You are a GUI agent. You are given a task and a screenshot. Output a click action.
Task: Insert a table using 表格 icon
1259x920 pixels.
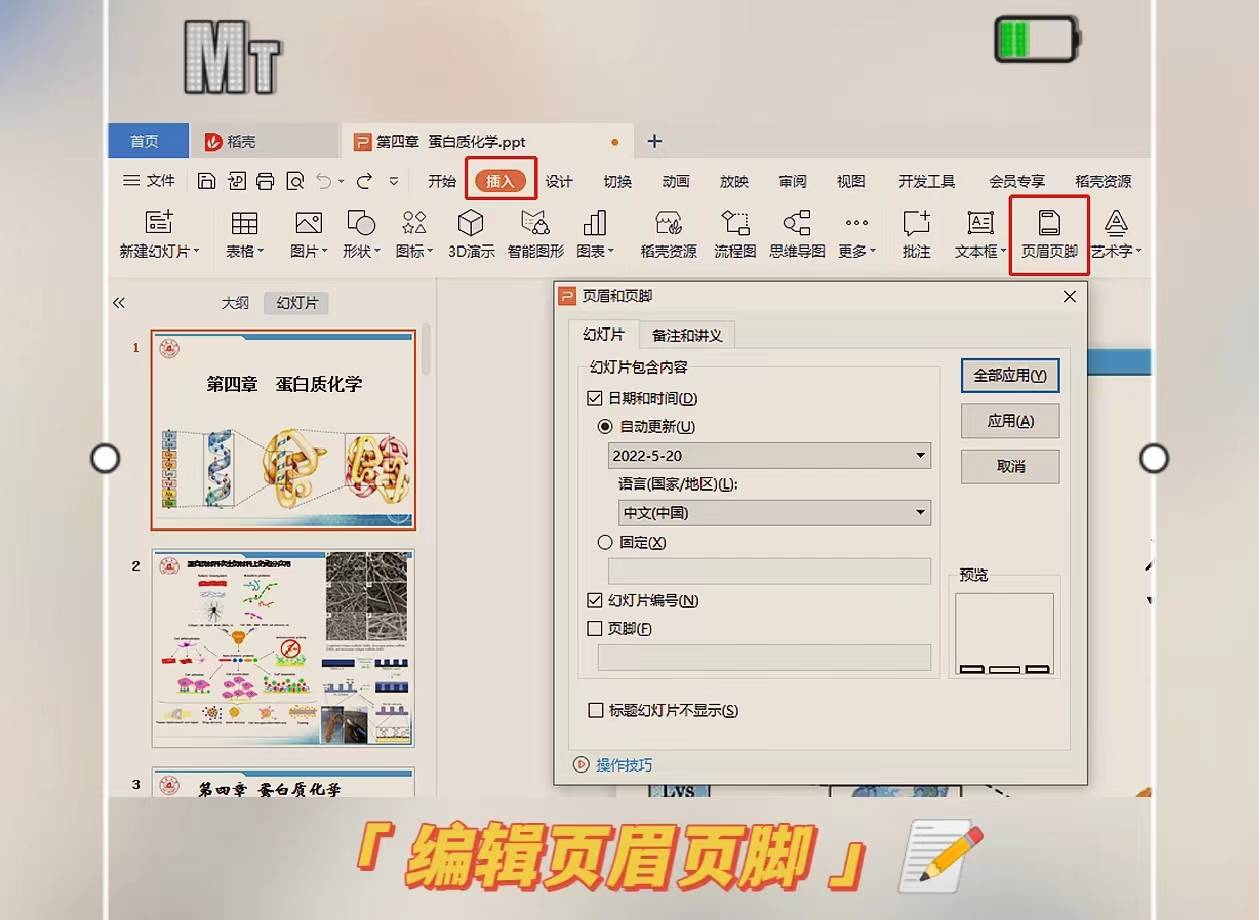click(x=243, y=235)
